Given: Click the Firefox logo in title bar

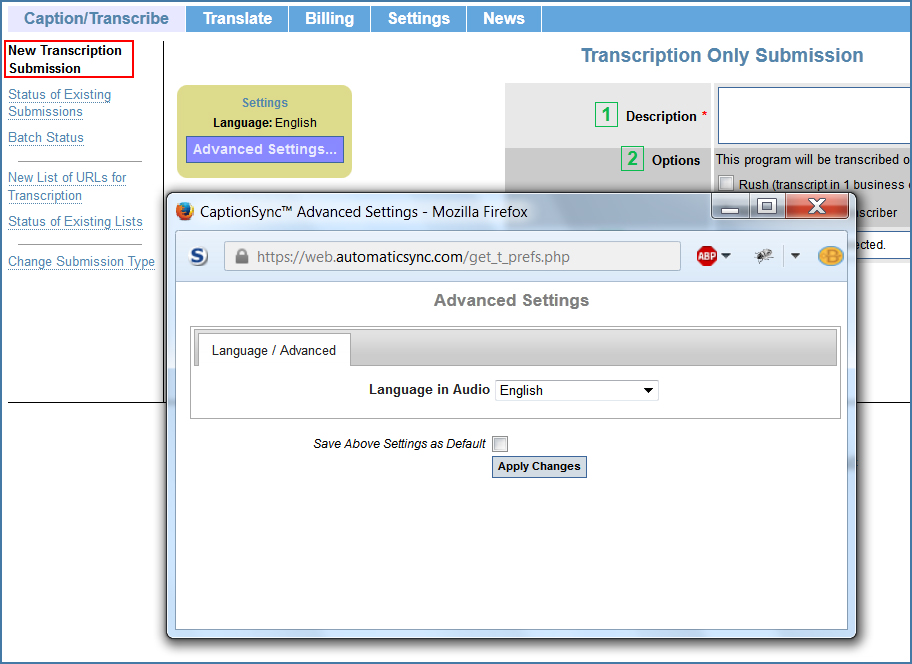Looking at the screenshot, I should (x=185, y=211).
